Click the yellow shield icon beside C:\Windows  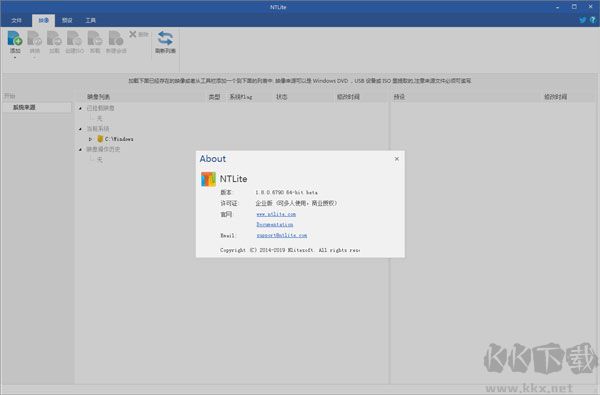100,139
